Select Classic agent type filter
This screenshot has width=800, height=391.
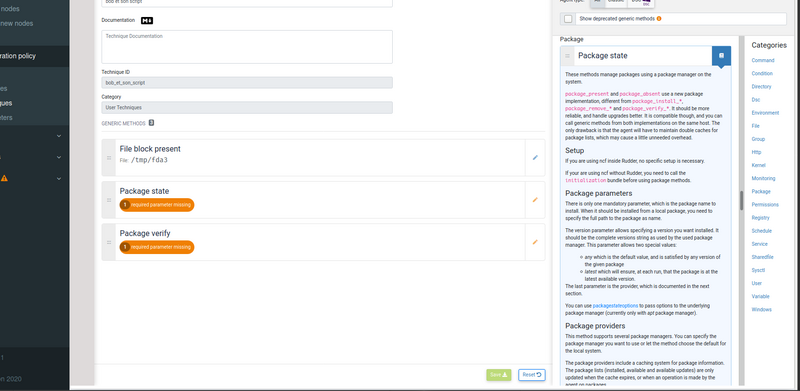coord(616,3)
